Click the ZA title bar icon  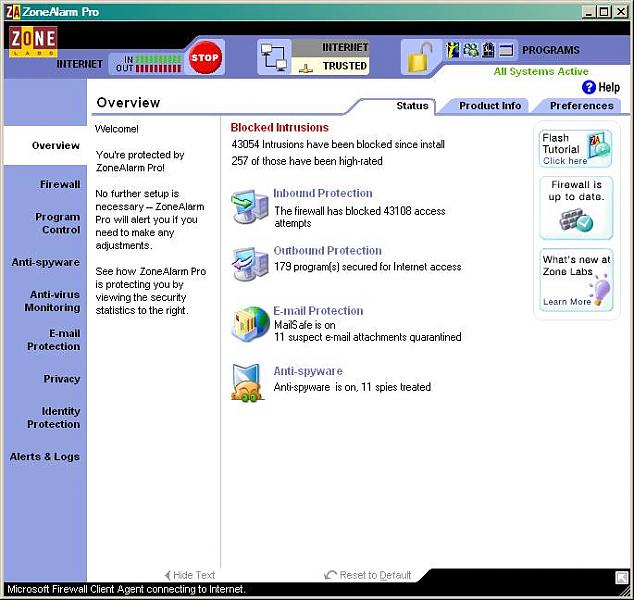(x=13, y=12)
